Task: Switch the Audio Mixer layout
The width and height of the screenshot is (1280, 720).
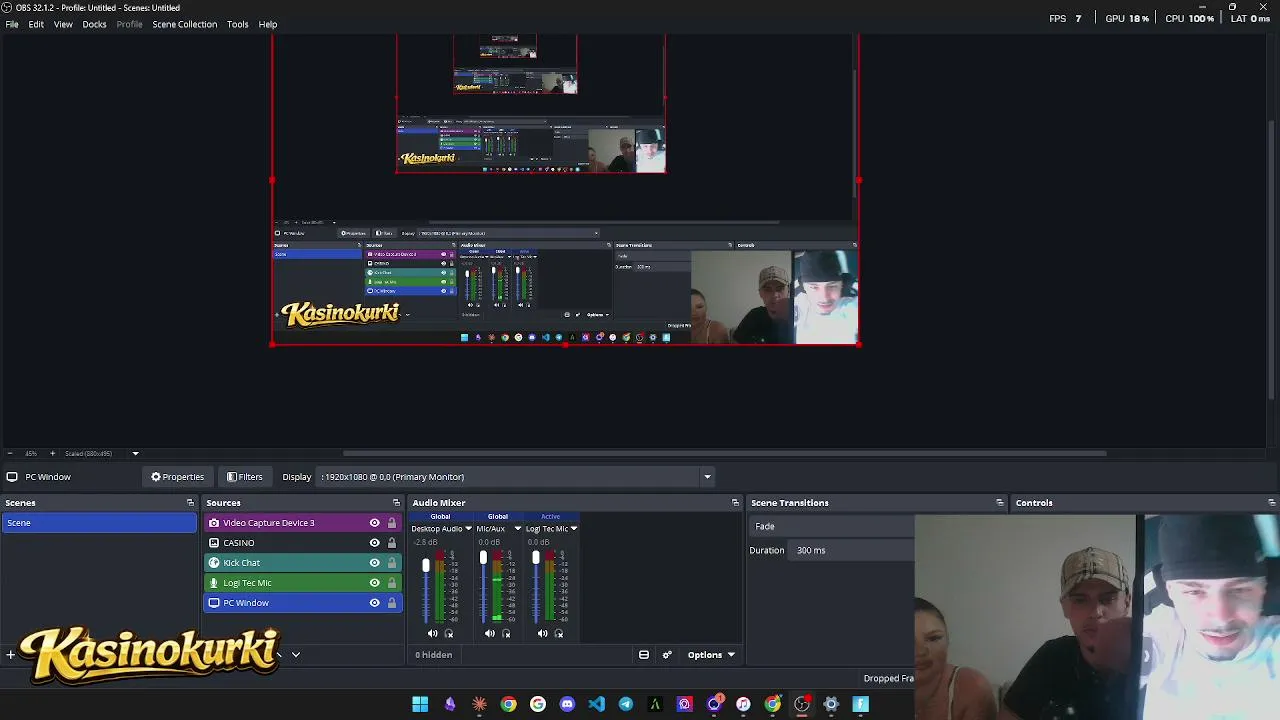Action: 644,655
